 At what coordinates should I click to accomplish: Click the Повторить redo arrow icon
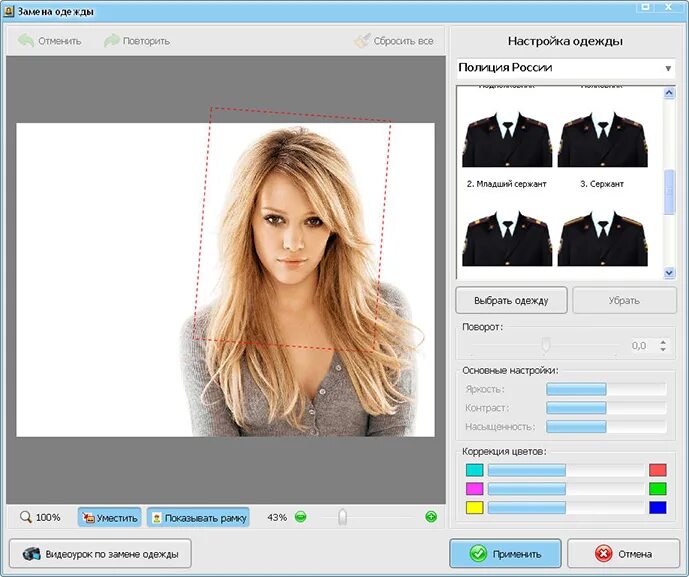(112, 41)
